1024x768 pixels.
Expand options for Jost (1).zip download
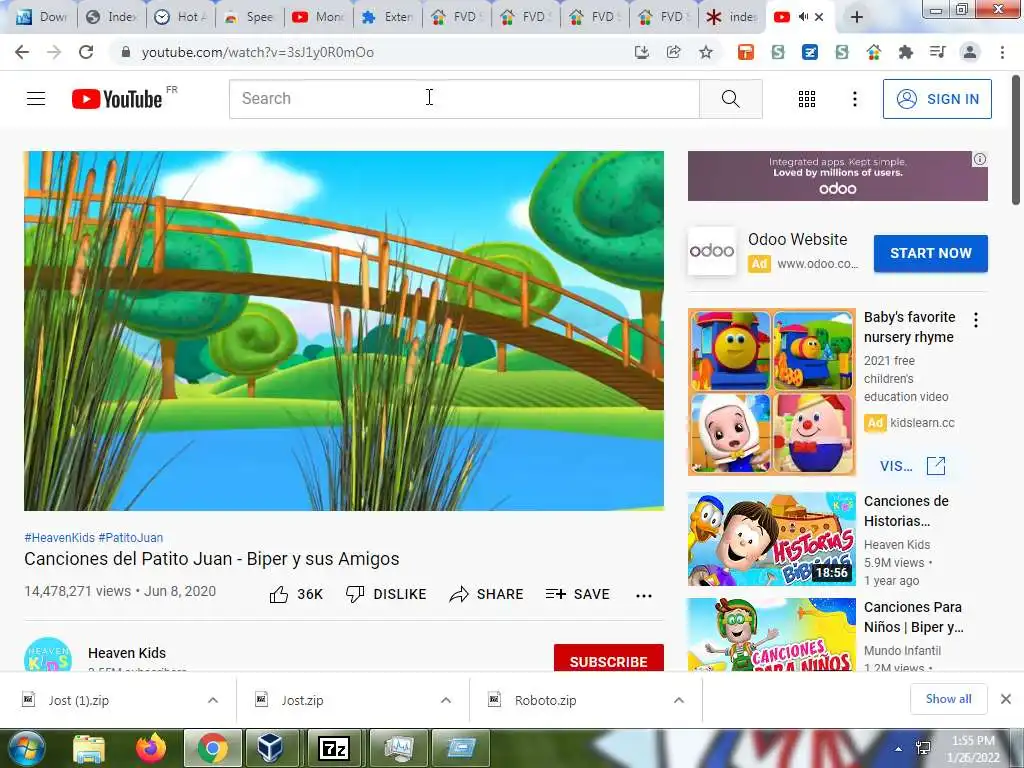(213, 700)
